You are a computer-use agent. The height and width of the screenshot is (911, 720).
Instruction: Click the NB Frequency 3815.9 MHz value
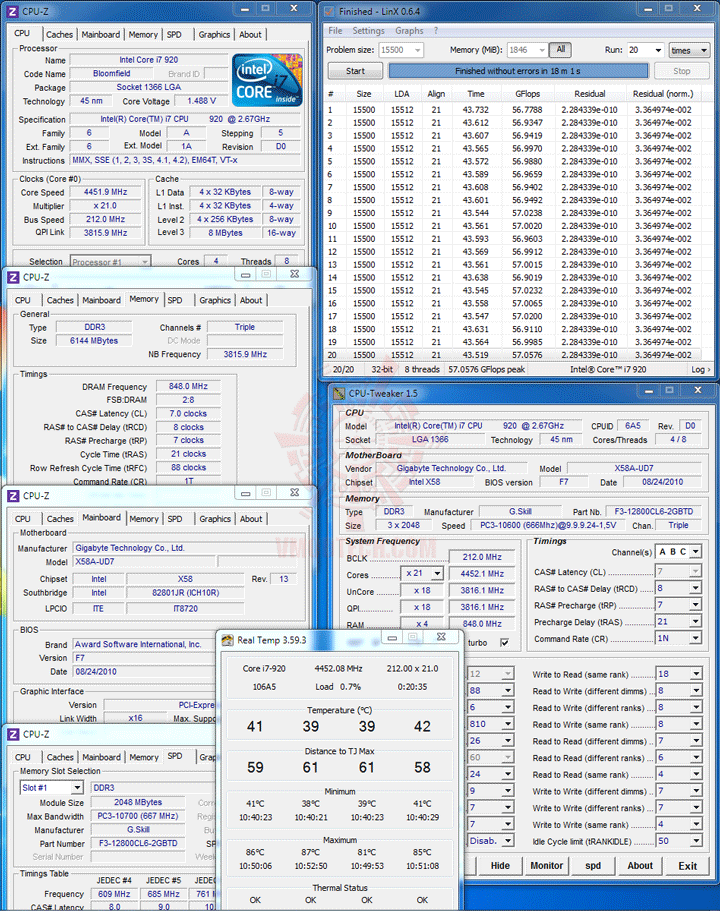(245, 354)
